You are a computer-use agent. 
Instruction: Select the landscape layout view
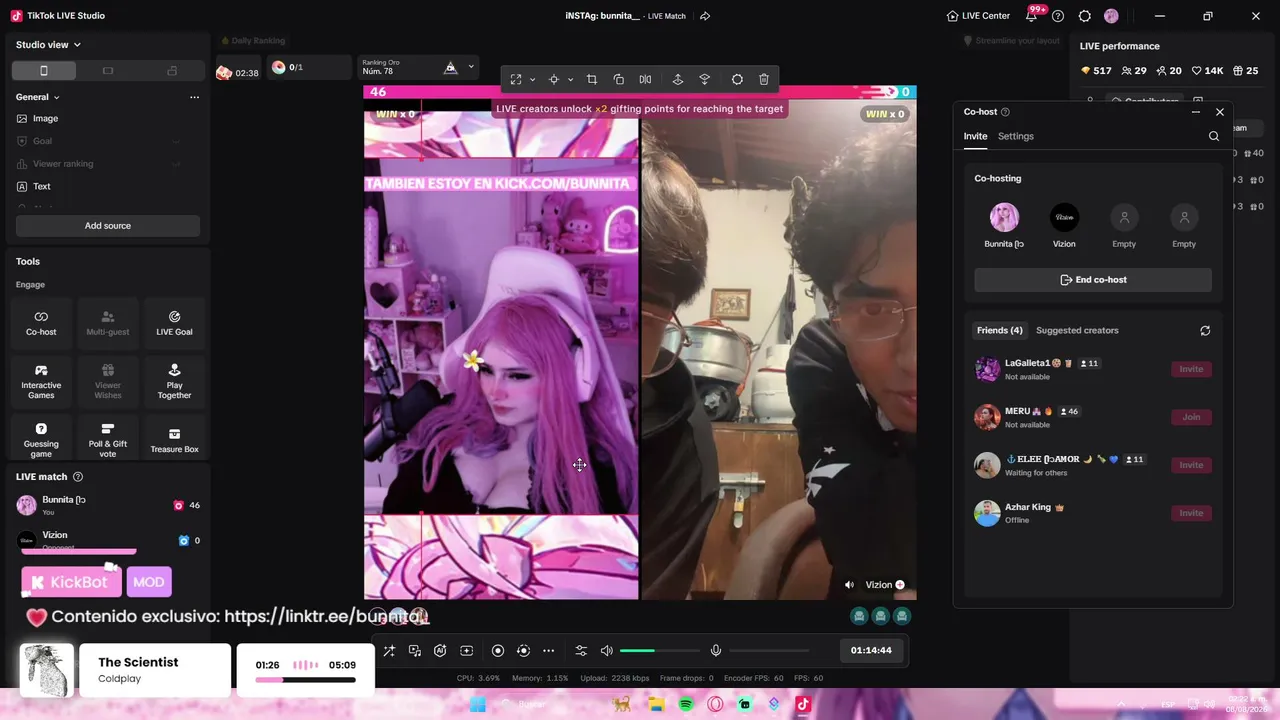pyautogui.click(x=108, y=70)
